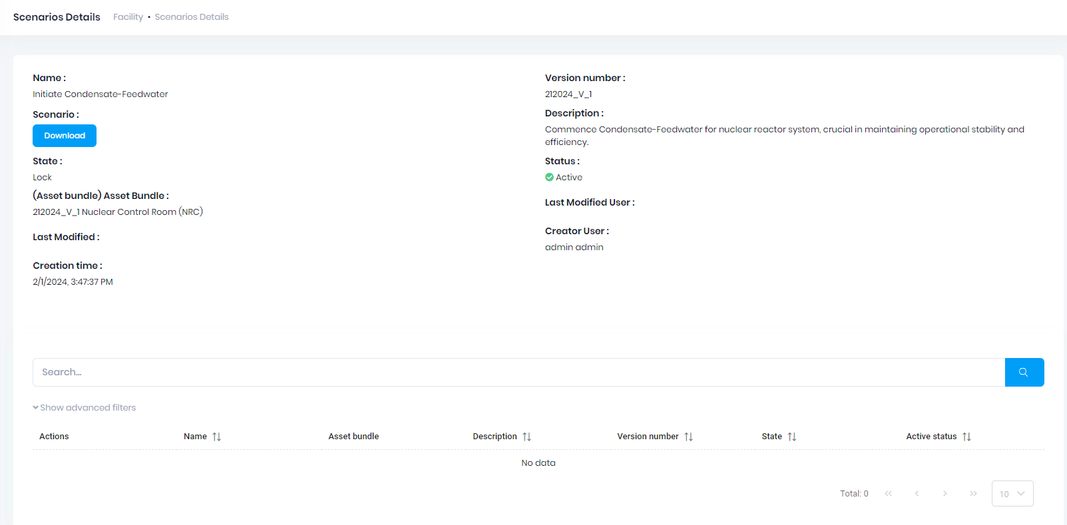This screenshot has width=1067, height=525.
Task: Jump to last page double-arrow
Action: [x=973, y=494]
